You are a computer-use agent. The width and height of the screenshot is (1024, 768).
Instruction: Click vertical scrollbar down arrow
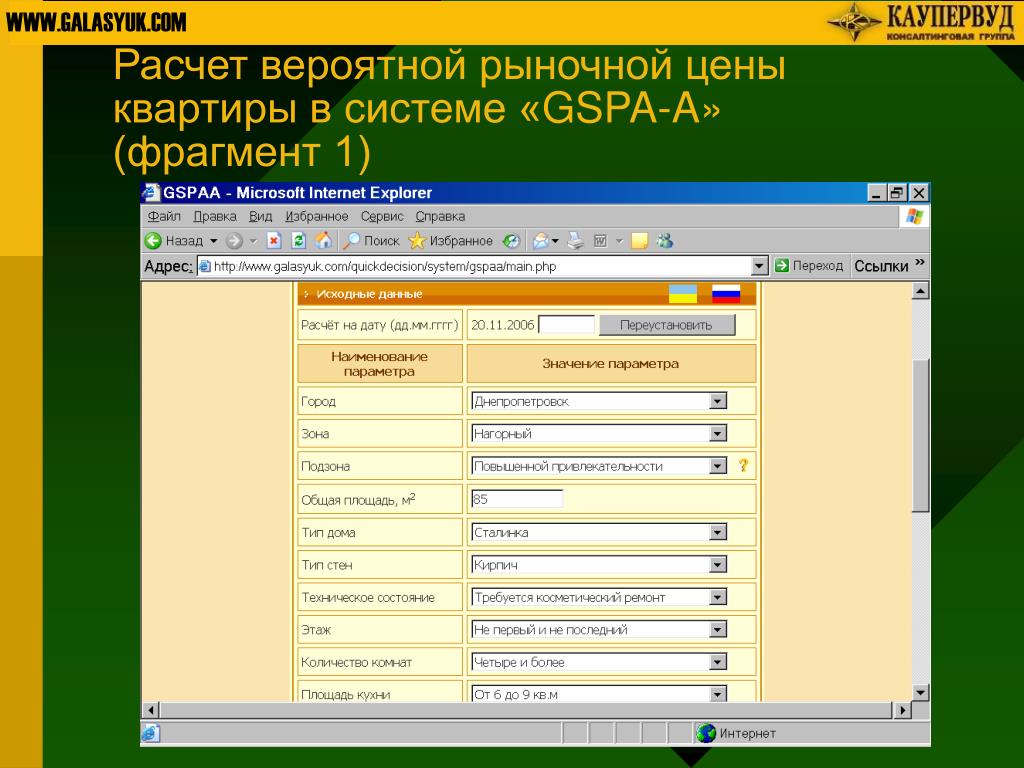click(x=920, y=693)
